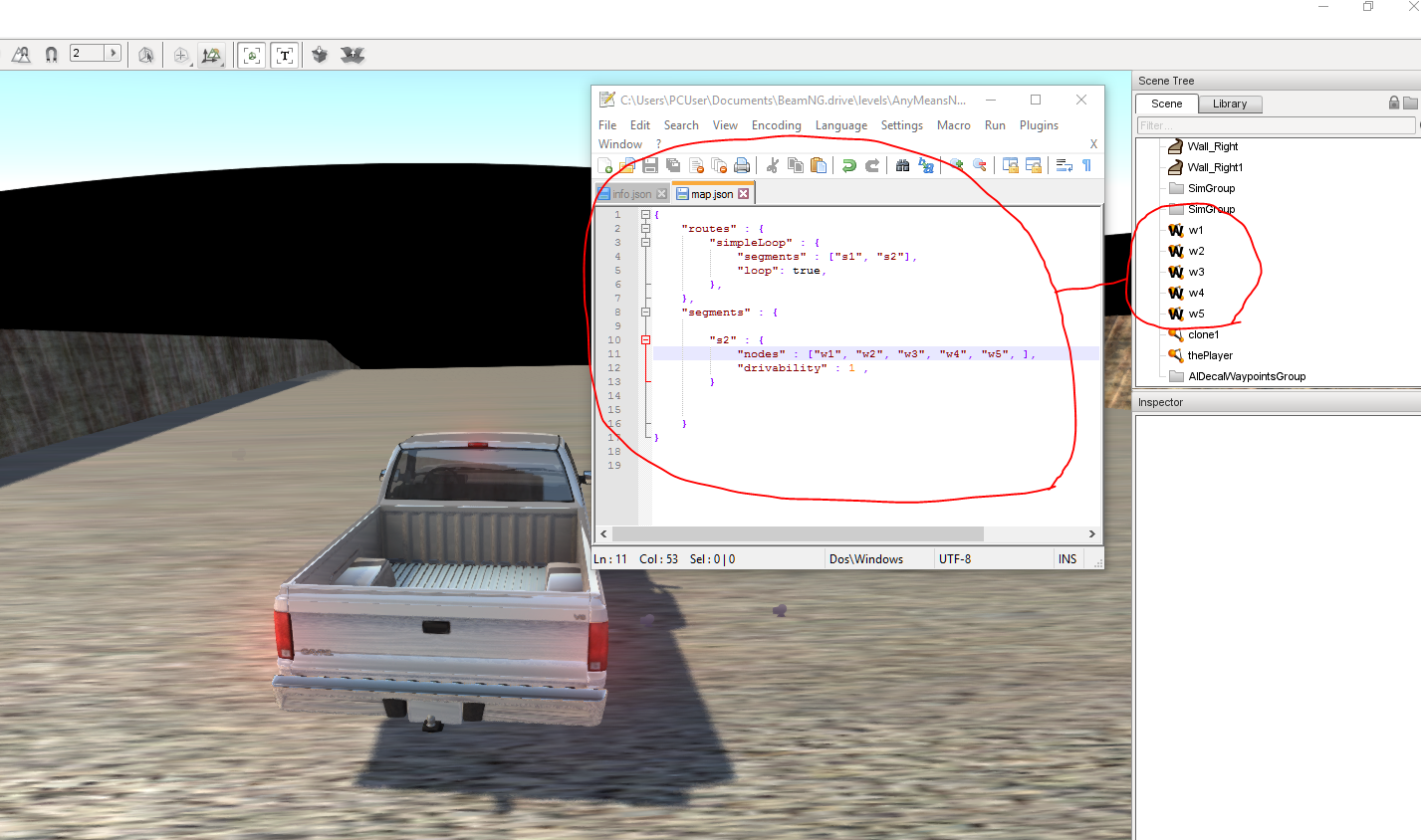Select the map.json tab

click(713, 193)
